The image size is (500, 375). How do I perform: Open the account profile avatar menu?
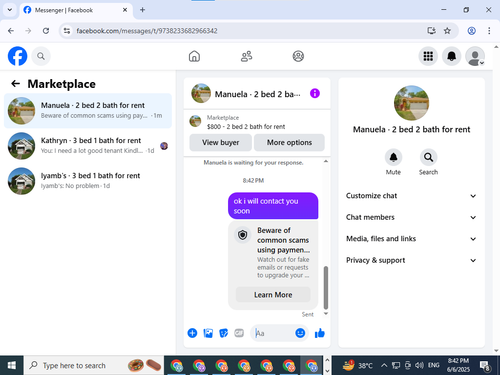[x=475, y=56]
